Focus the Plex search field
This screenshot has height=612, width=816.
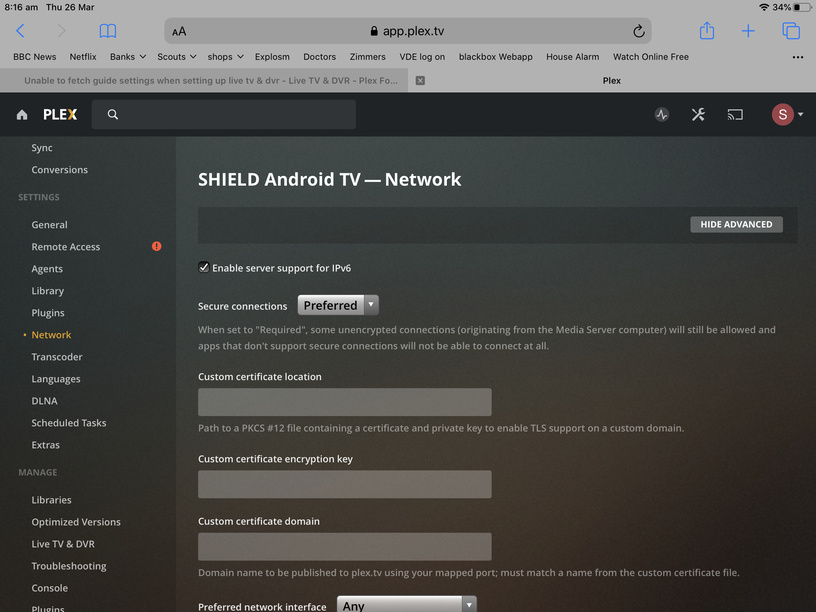[224, 114]
